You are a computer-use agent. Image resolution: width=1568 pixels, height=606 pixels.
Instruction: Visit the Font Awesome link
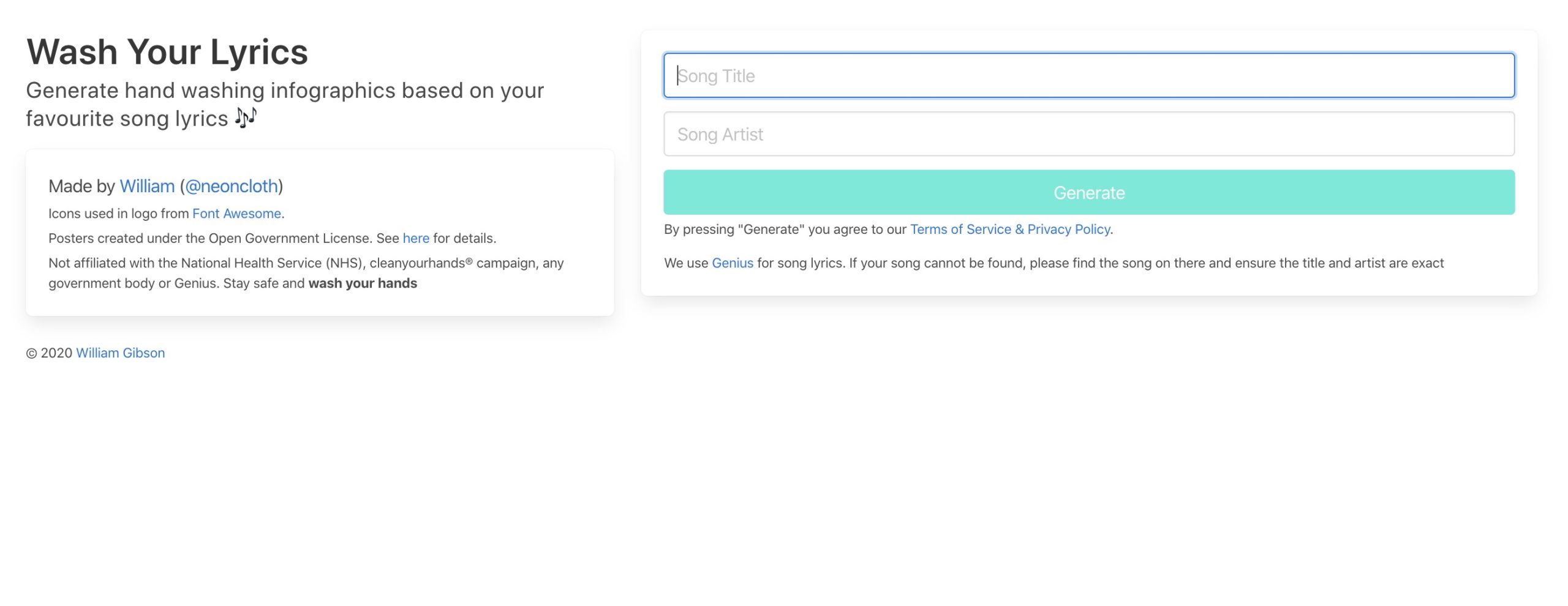[x=236, y=213]
